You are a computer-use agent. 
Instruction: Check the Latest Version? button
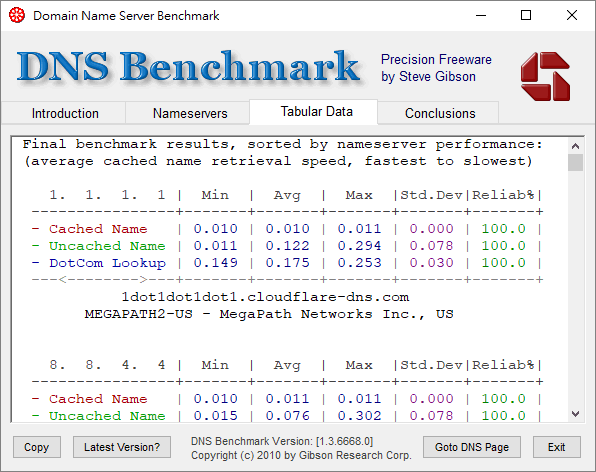tap(122, 447)
